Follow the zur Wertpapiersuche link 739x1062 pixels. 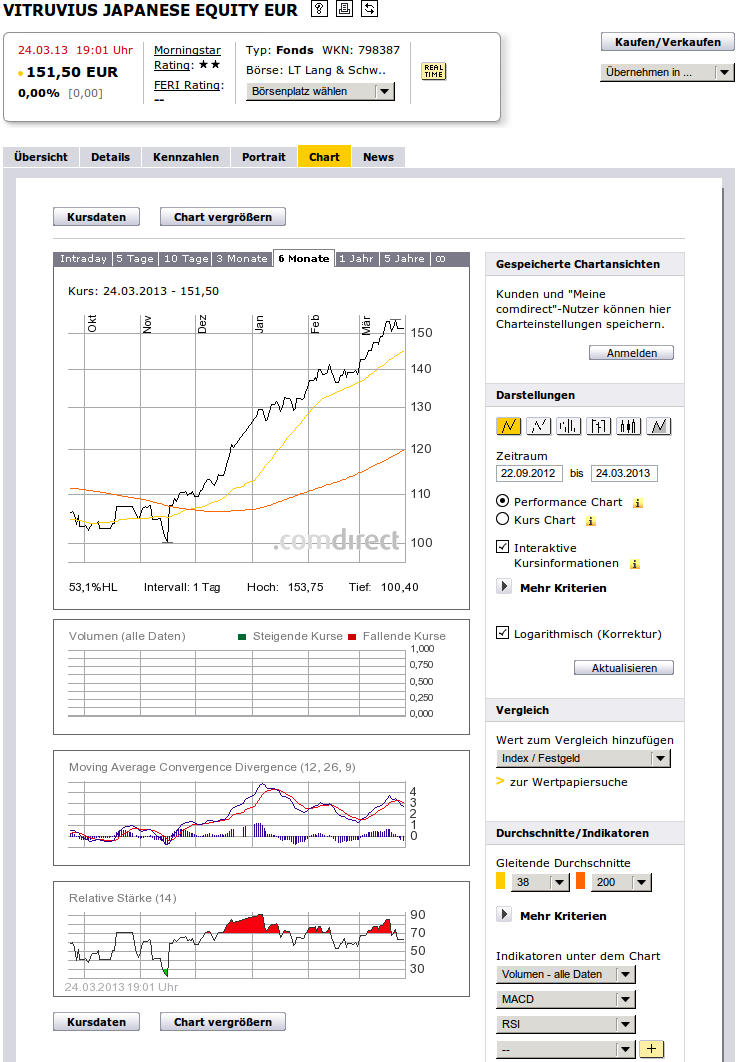point(568,782)
